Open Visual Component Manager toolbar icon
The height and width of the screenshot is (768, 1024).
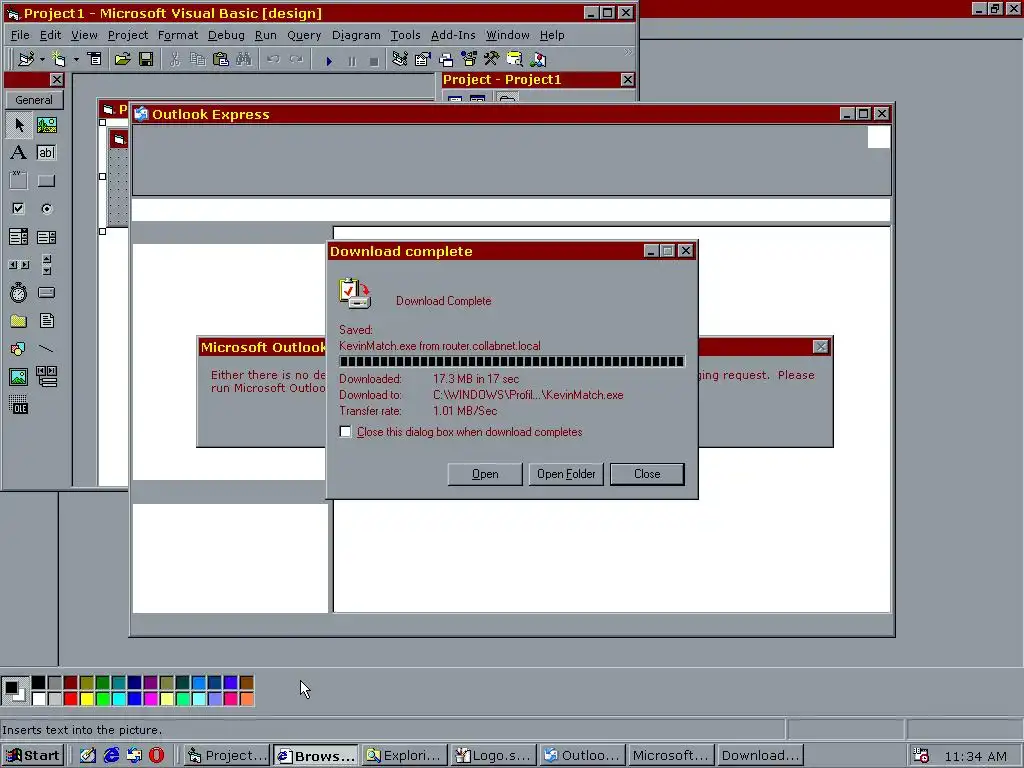point(538,59)
